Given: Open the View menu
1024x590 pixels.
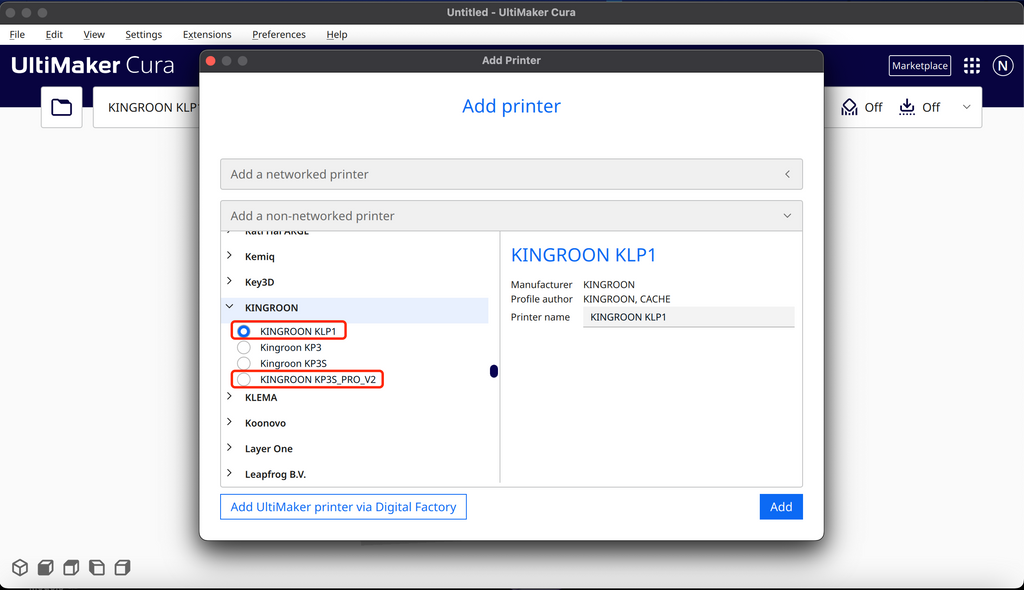Looking at the screenshot, I should pyautogui.click(x=94, y=35).
